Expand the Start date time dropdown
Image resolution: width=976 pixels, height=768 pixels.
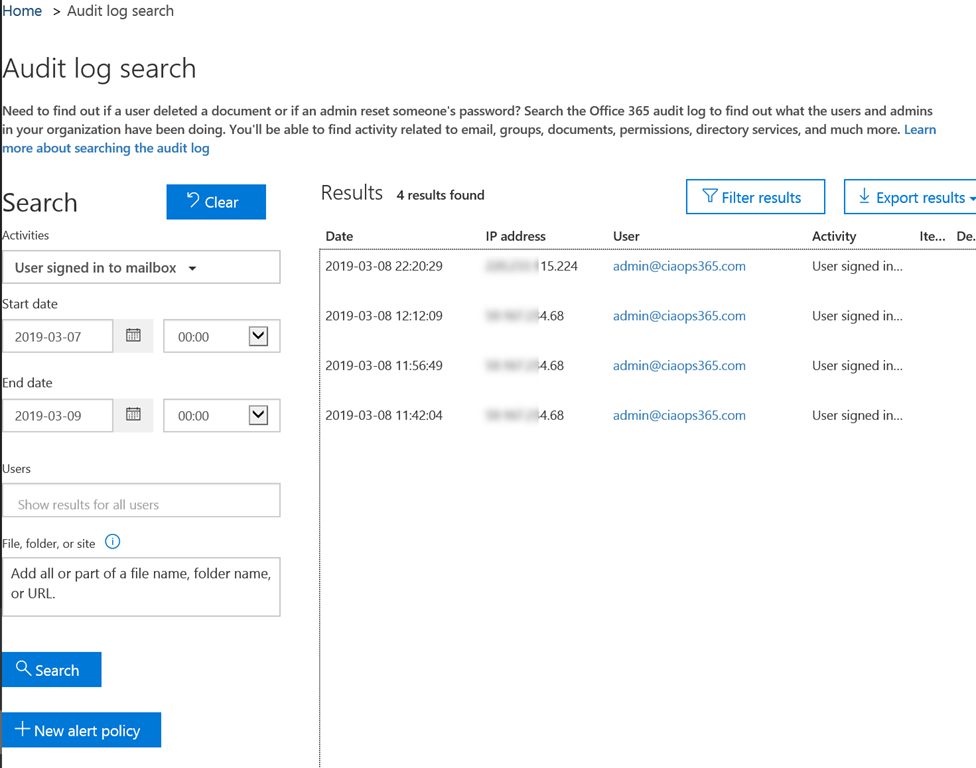[x=258, y=336]
